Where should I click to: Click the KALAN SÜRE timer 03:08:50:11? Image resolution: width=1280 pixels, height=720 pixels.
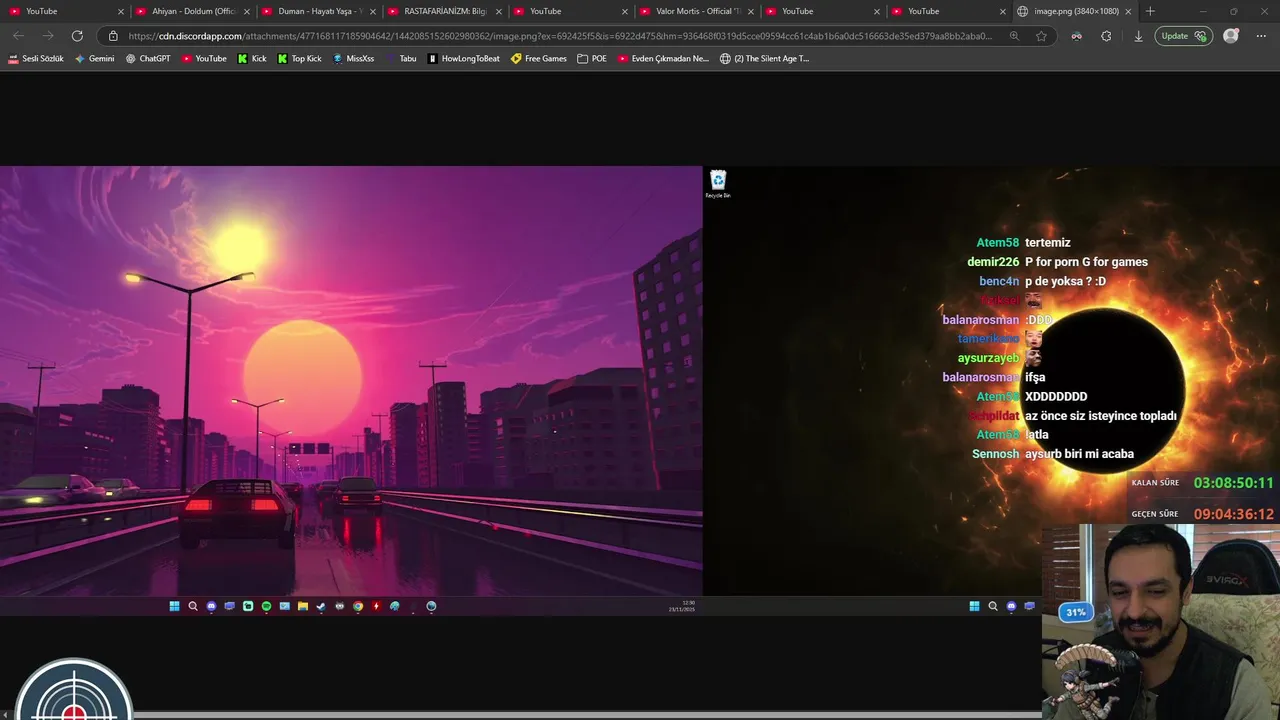[x=1233, y=483]
